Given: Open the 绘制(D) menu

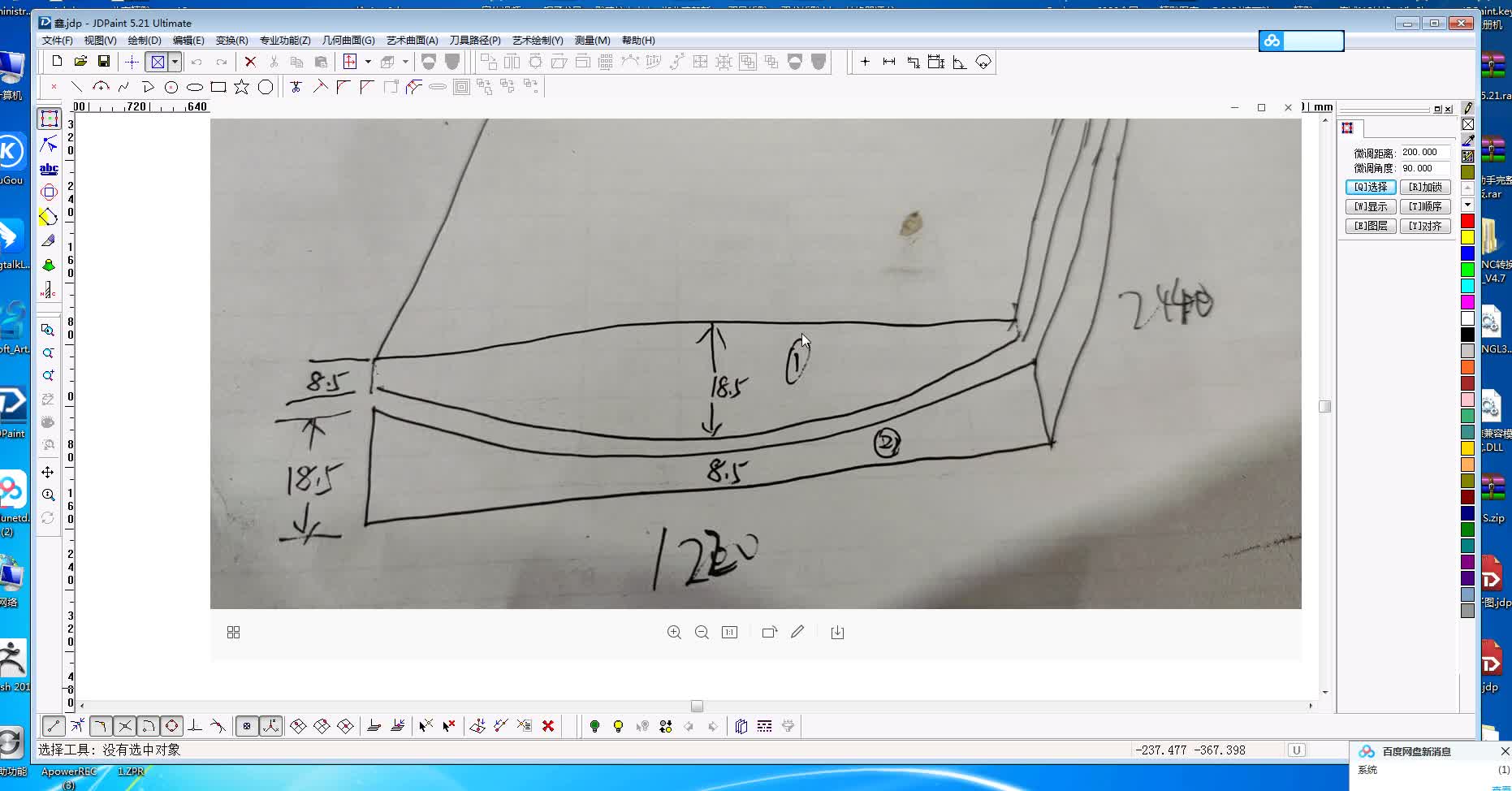Looking at the screenshot, I should click(145, 40).
